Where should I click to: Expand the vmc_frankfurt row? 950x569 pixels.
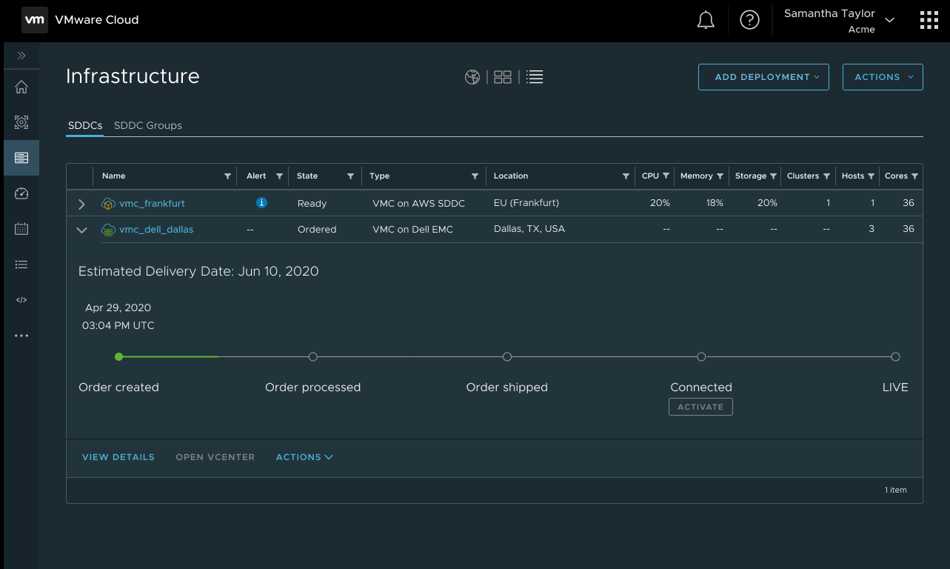(x=81, y=204)
